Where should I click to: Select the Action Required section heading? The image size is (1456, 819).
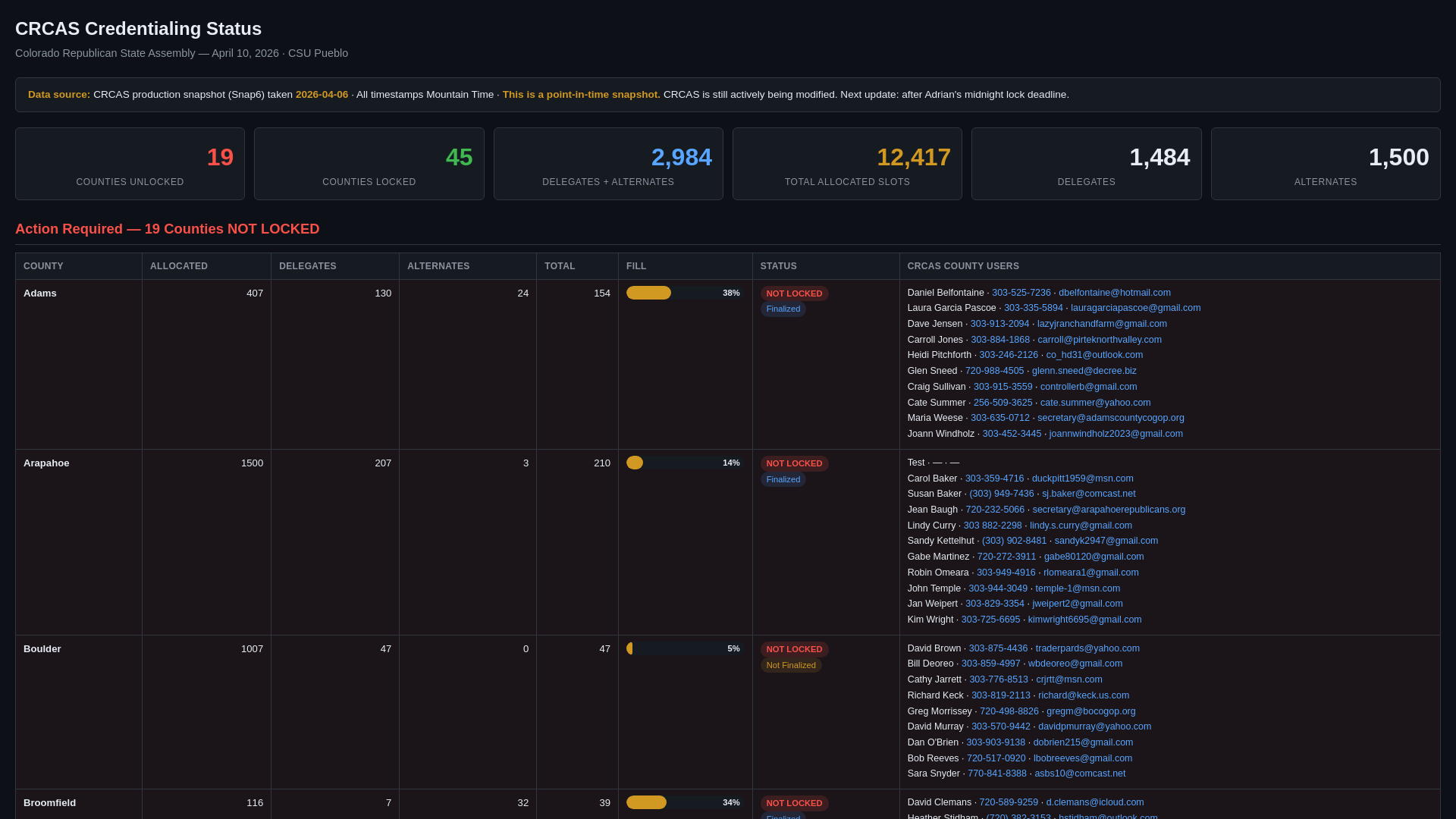(168, 229)
